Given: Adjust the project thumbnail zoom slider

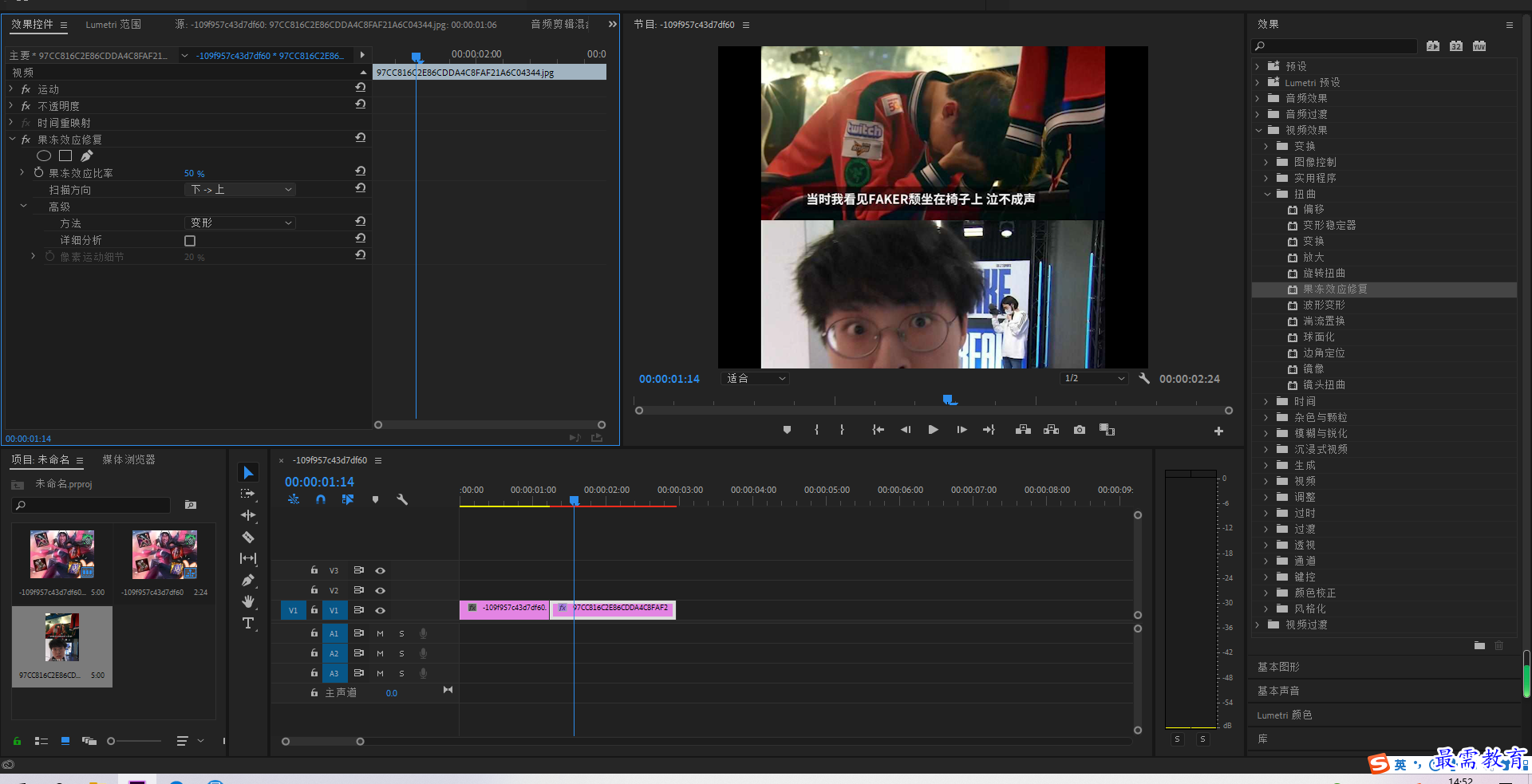Looking at the screenshot, I should [x=111, y=741].
